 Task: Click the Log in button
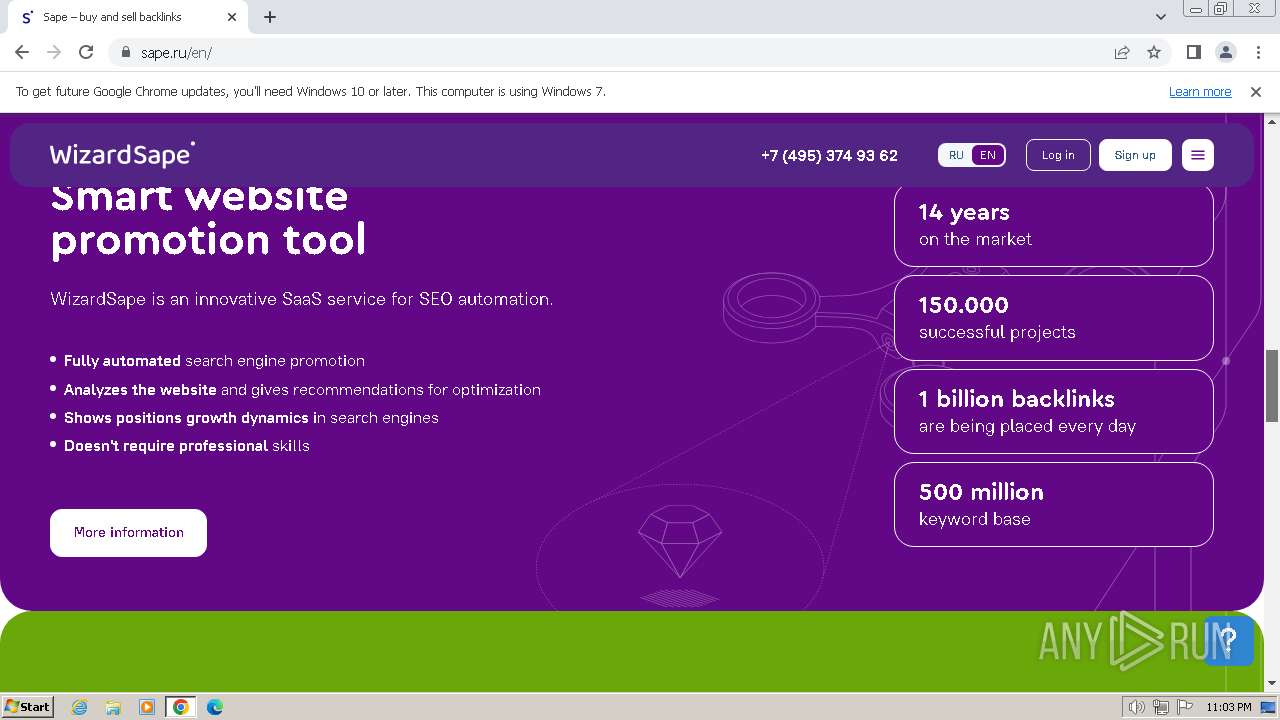(1058, 155)
